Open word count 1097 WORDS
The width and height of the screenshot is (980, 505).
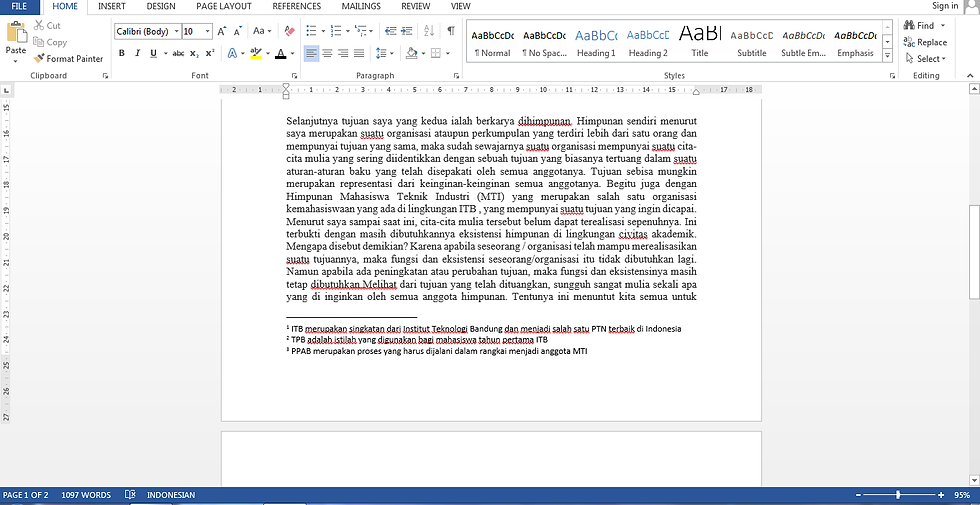pyautogui.click(x=86, y=494)
